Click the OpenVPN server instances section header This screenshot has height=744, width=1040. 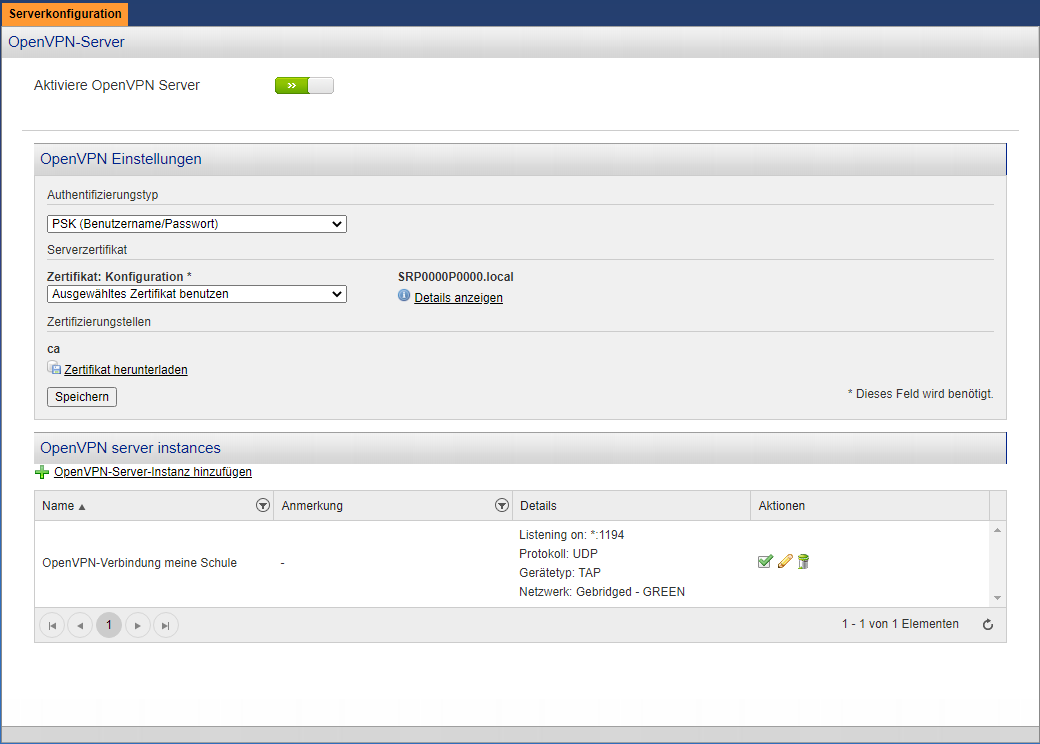520,448
